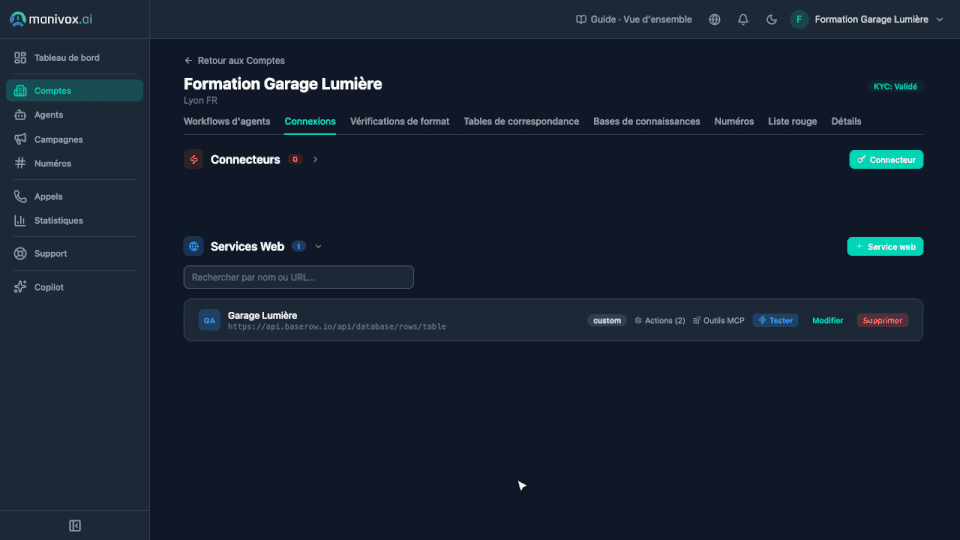The height and width of the screenshot is (540, 960).
Task: Open Numéros tab
Action: click(734, 121)
